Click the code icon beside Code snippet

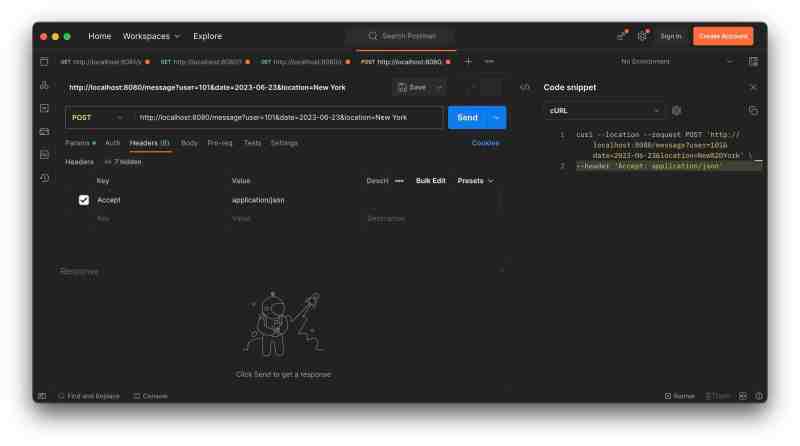pyautogui.click(x=525, y=87)
